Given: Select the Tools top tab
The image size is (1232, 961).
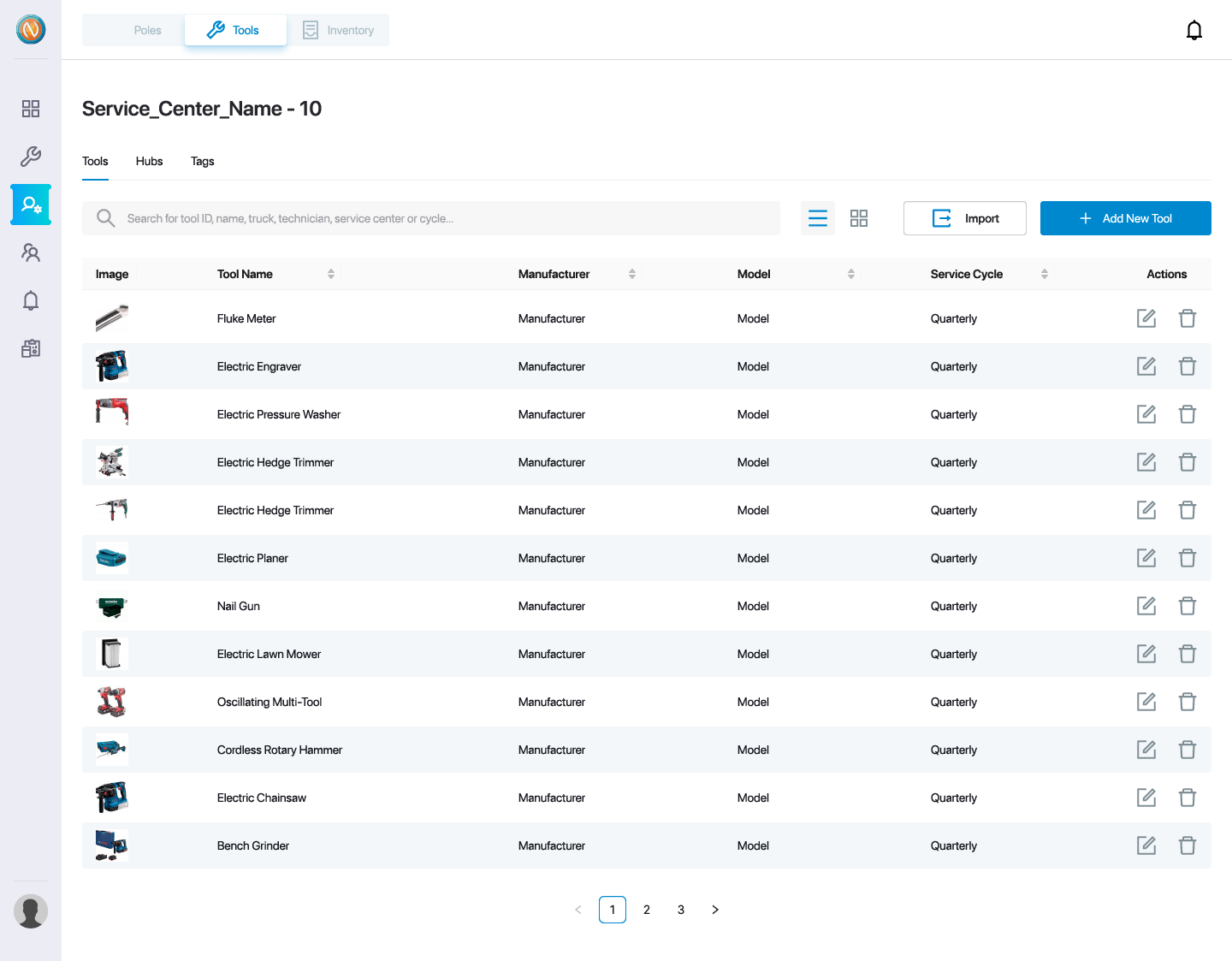Looking at the screenshot, I should (x=235, y=30).
